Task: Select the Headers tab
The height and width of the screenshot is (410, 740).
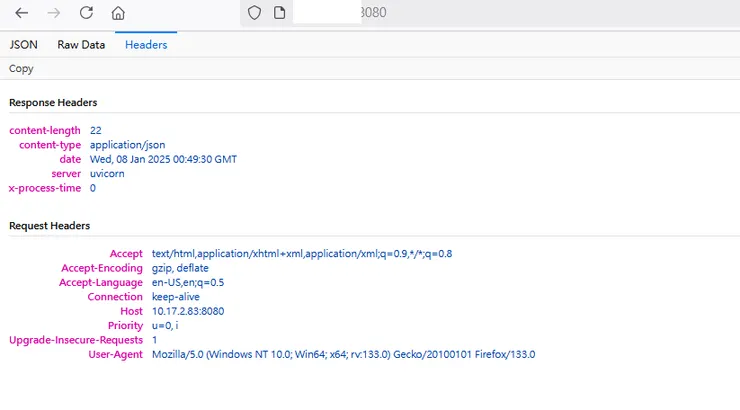Action: (146, 45)
